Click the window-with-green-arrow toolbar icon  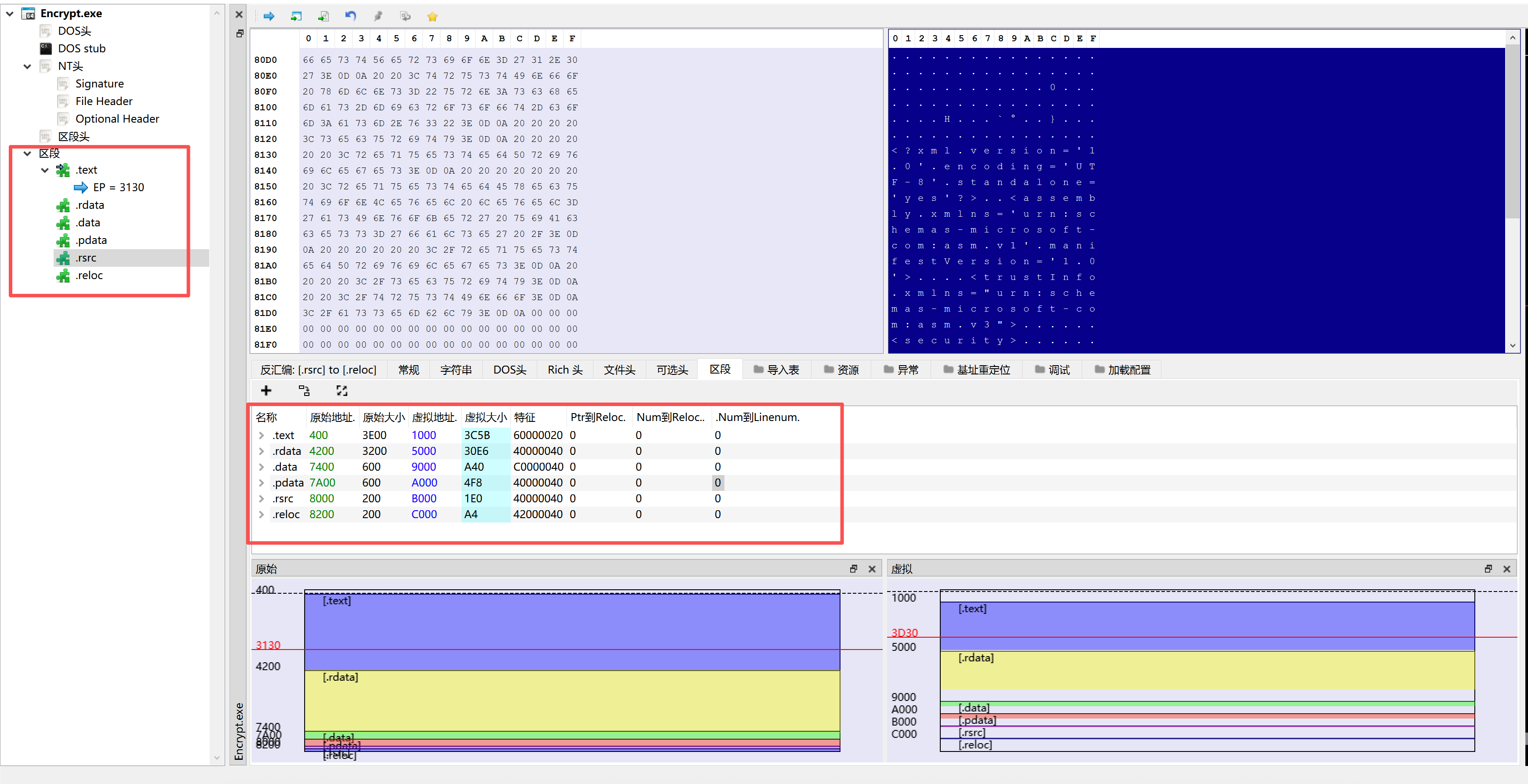(296, 16)
